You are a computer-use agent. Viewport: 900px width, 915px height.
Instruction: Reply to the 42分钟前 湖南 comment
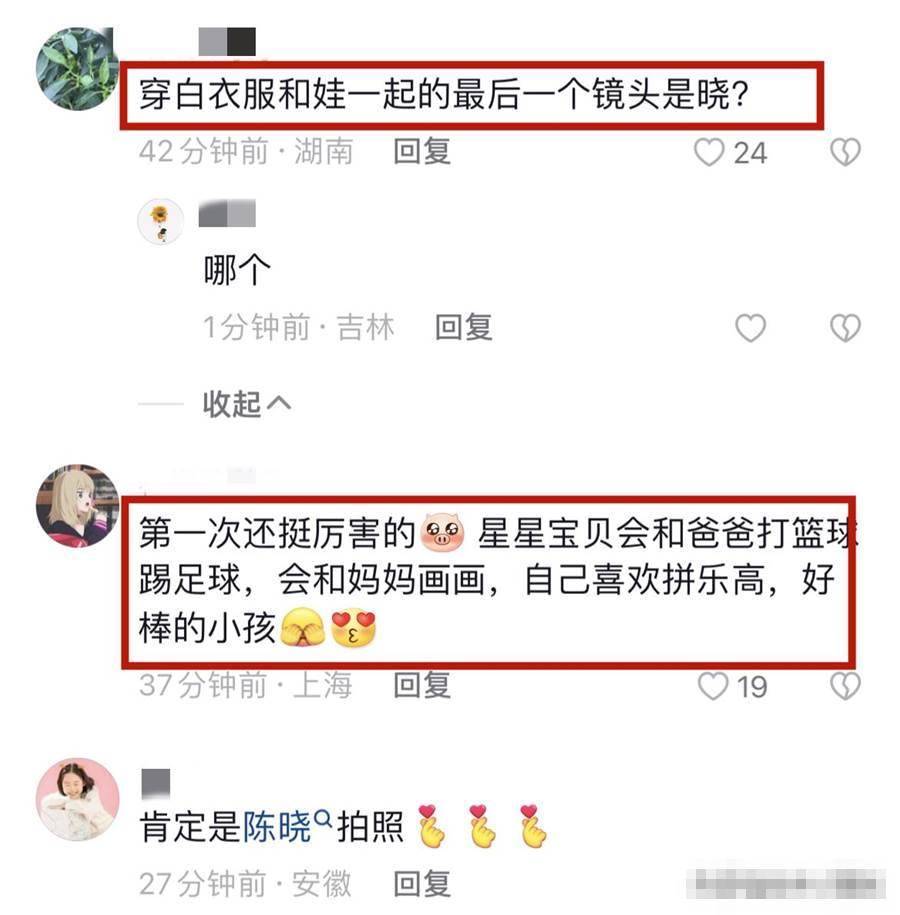[x=422, y=152]
